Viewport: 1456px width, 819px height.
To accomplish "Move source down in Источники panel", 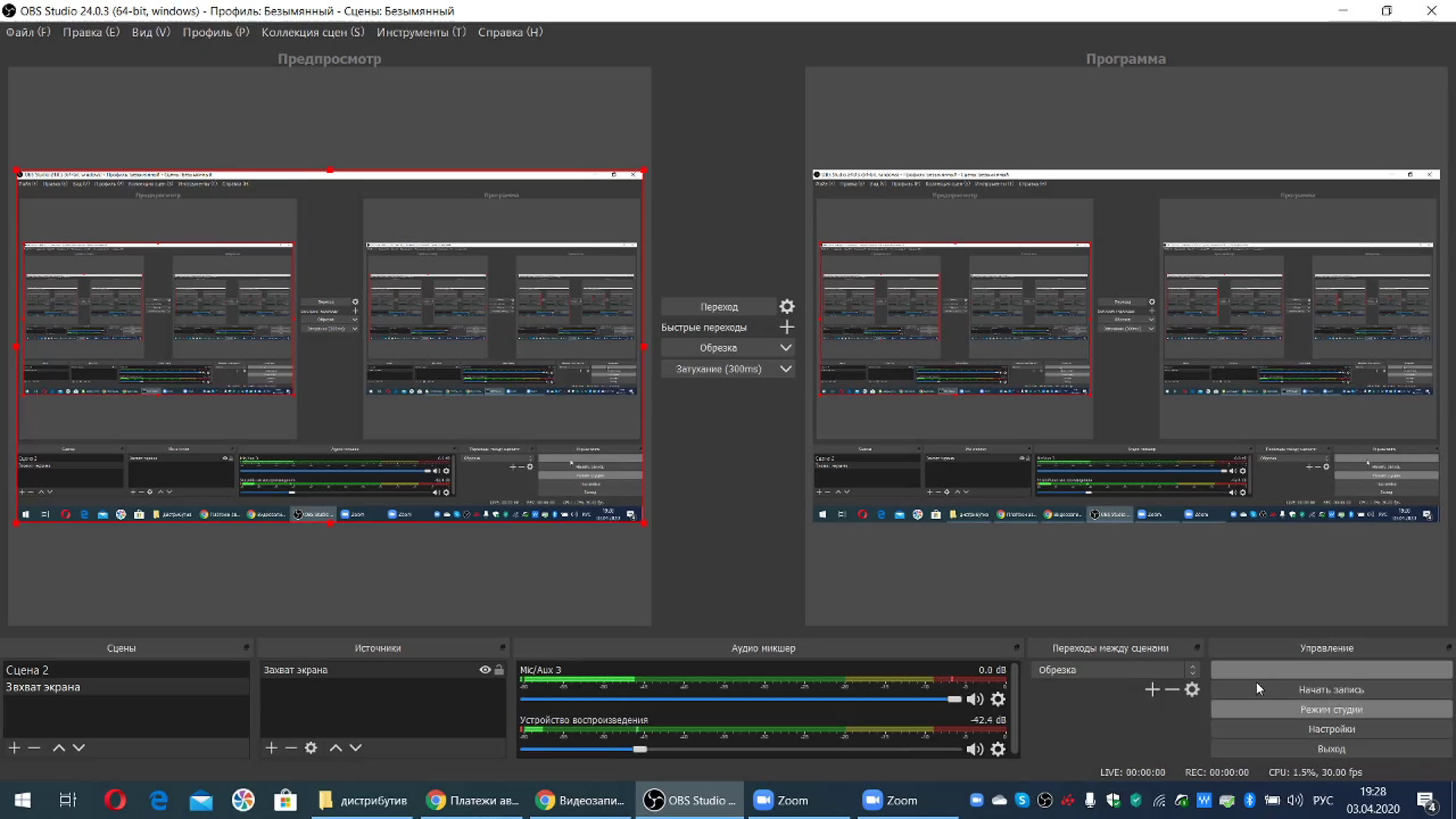I will pyautogui.click(x=355, y=748).
